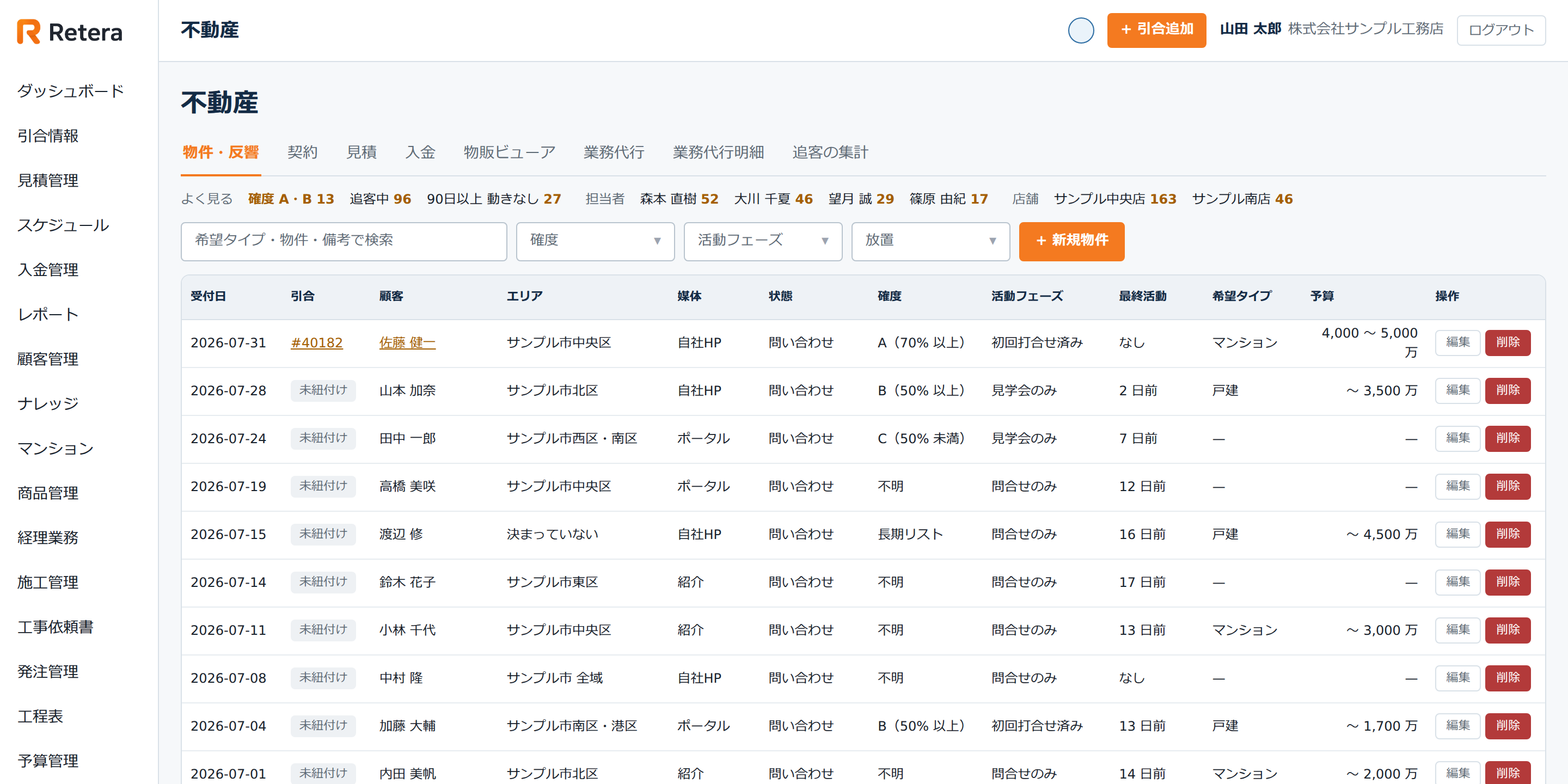Open 工事依頼書 in sidebar
This screenshot has height=784, width=1568.
click(x=56, y=627)
